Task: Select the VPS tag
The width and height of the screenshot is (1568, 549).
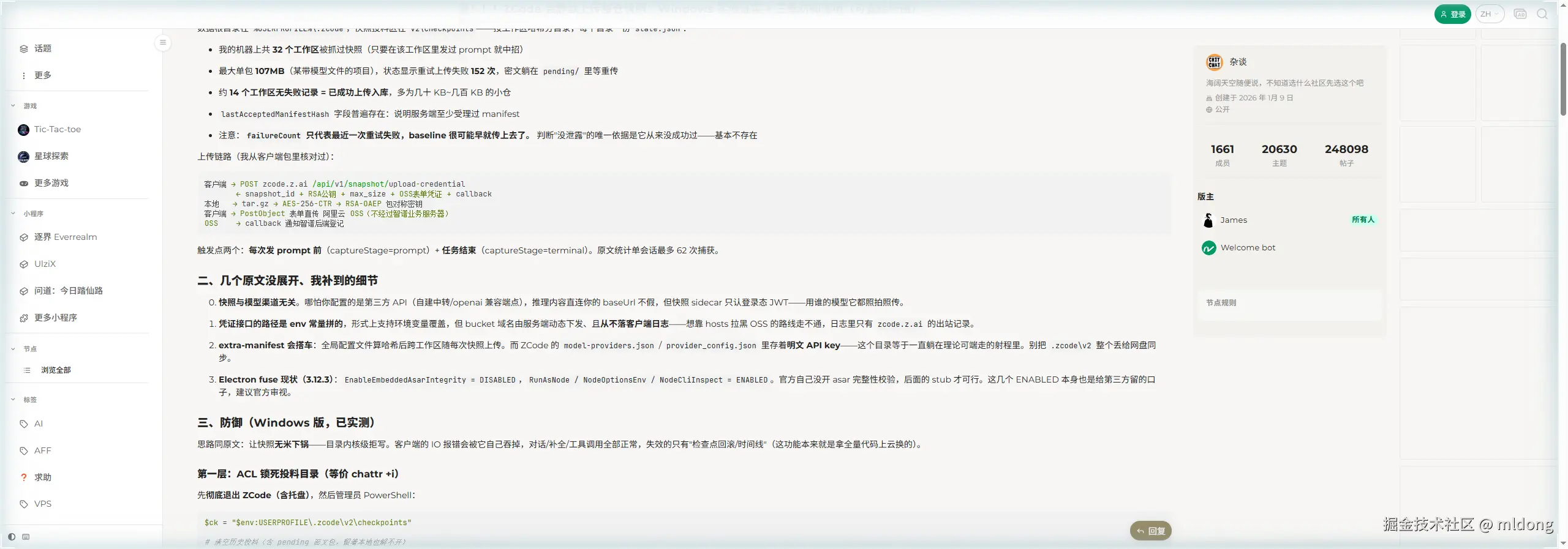Action: coord(43,504)
